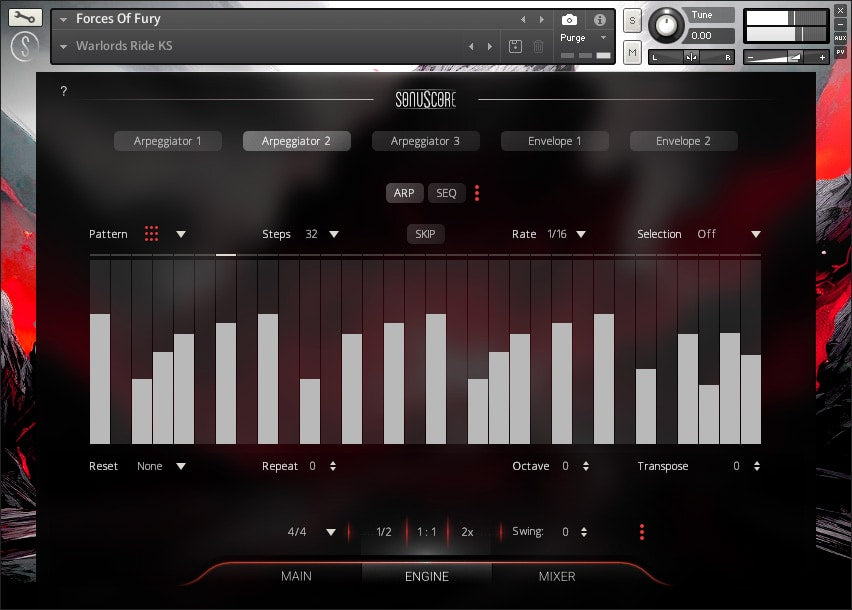Image resolution: width=852 pixels, height=610 pixels.
Task: Minimize the instrument header view
Action: (x=840, y=24)
